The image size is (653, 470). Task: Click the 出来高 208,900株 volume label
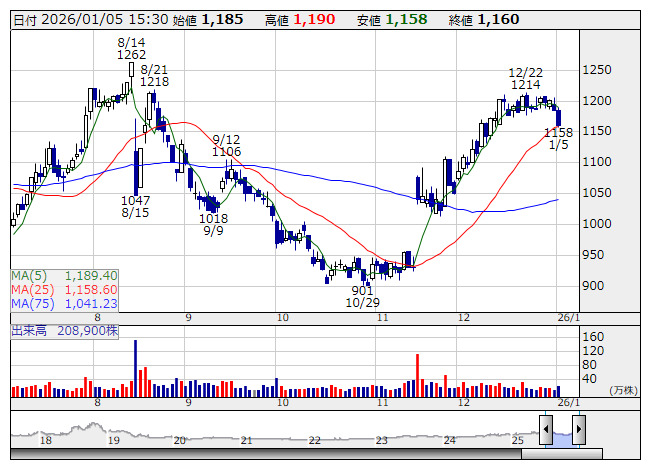(x=65, y=331)
